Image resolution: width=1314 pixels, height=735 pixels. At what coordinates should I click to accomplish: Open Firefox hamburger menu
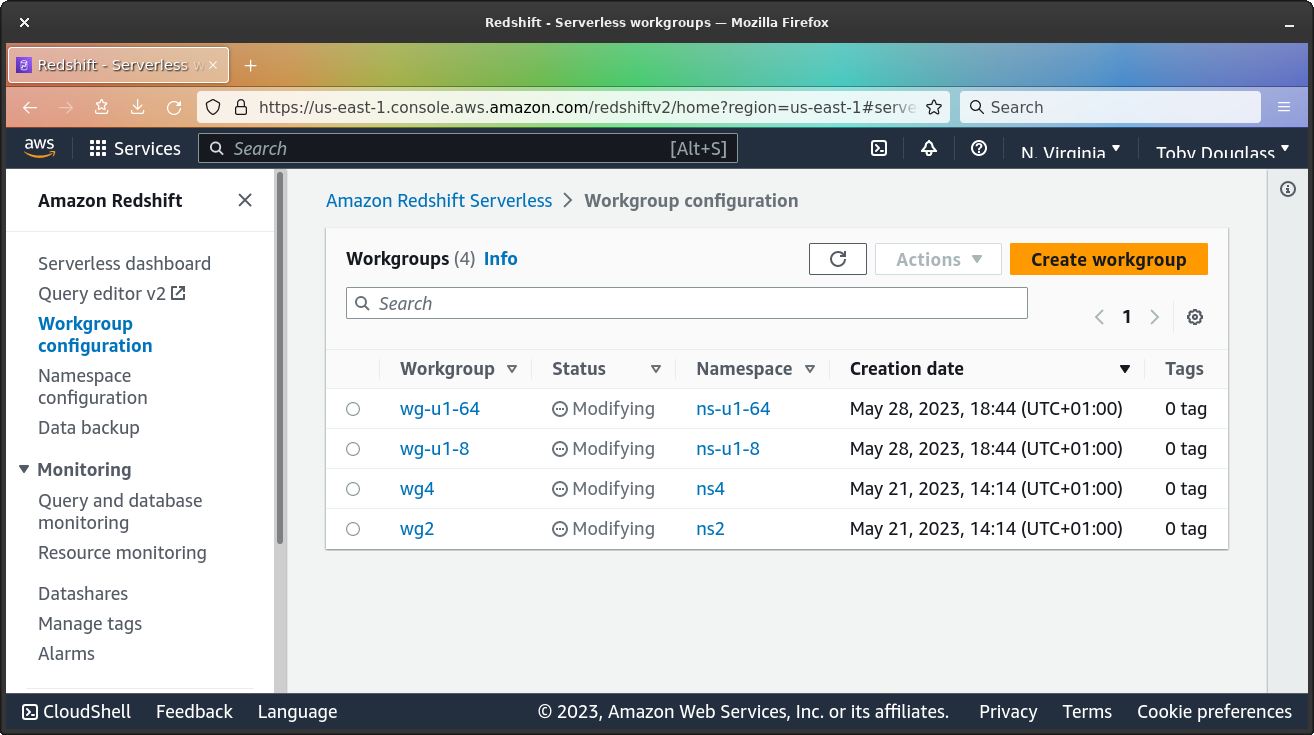1284,107
